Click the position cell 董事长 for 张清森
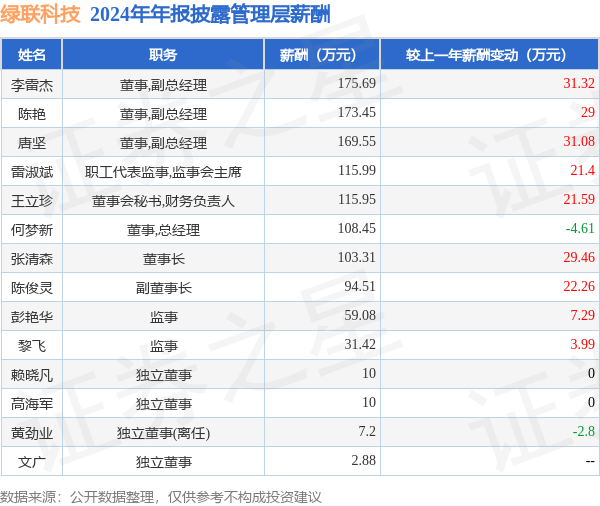The width and height of the screenshot is (600, 506). pos(163,259)
